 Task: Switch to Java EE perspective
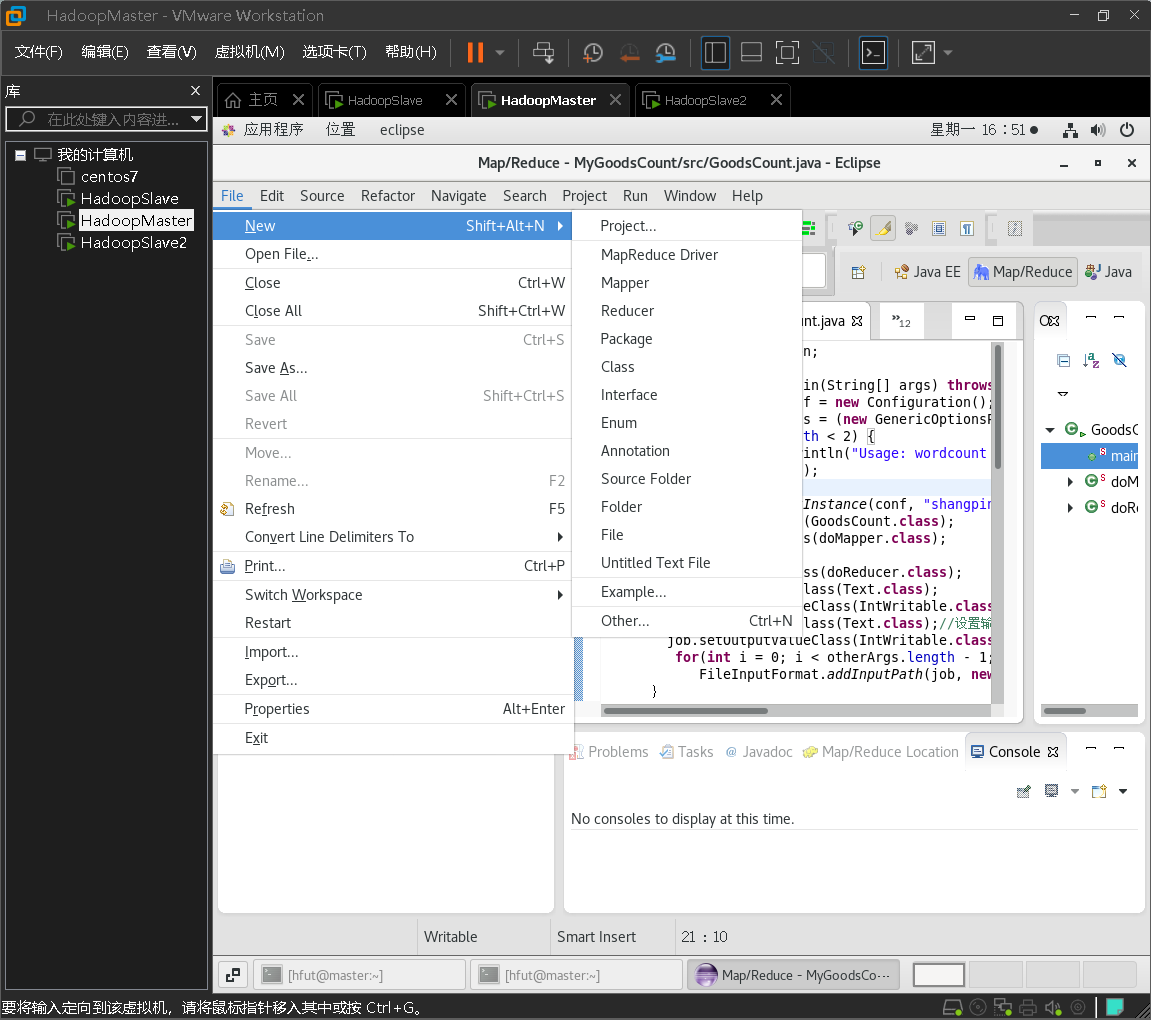(x=928, y=272)
